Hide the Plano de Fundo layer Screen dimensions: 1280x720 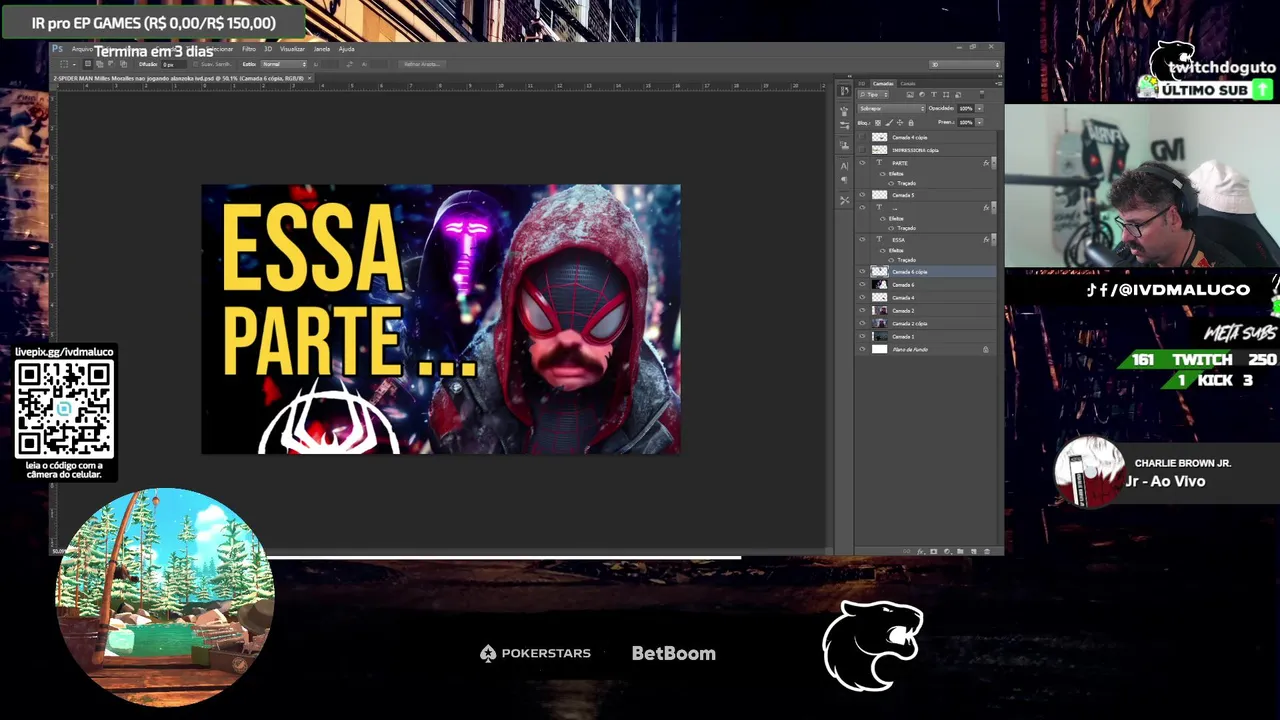862,350
